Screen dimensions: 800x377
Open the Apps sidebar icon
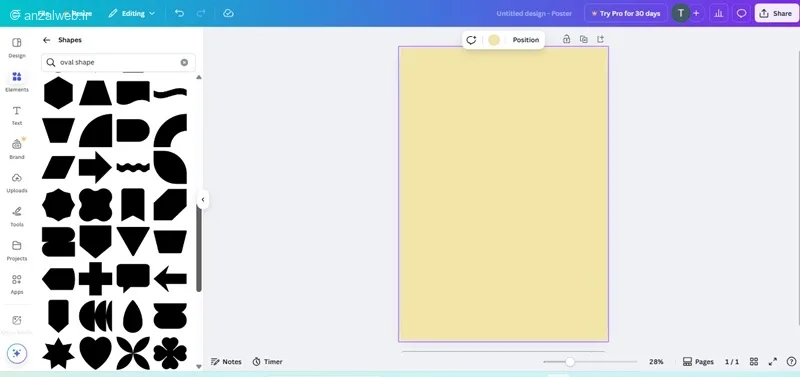[17, 284]
